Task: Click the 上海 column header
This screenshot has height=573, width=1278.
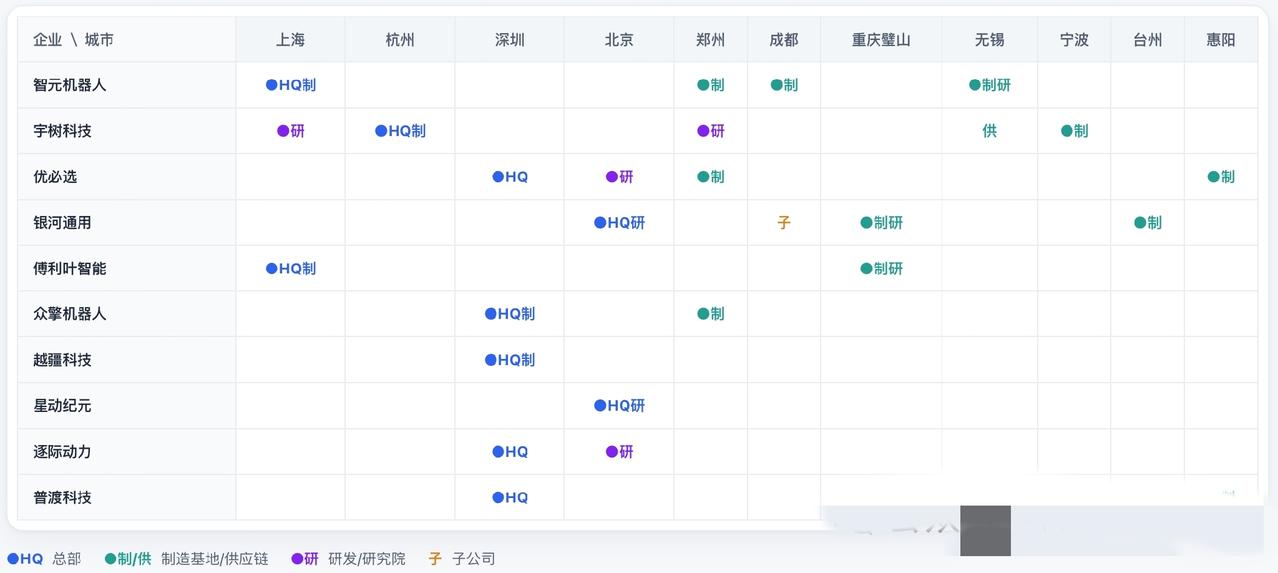Action: point(290,40)
